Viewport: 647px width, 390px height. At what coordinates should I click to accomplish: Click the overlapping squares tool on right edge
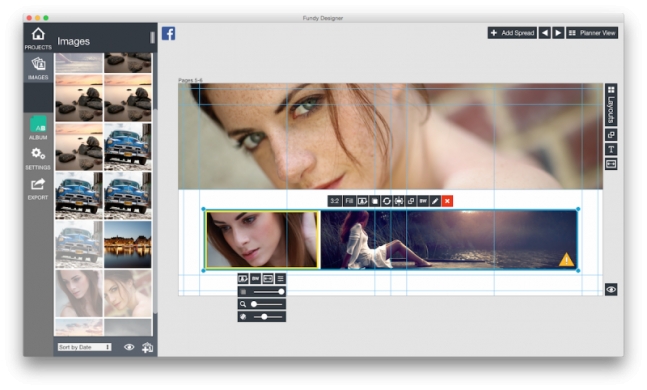tap(611, 135)
